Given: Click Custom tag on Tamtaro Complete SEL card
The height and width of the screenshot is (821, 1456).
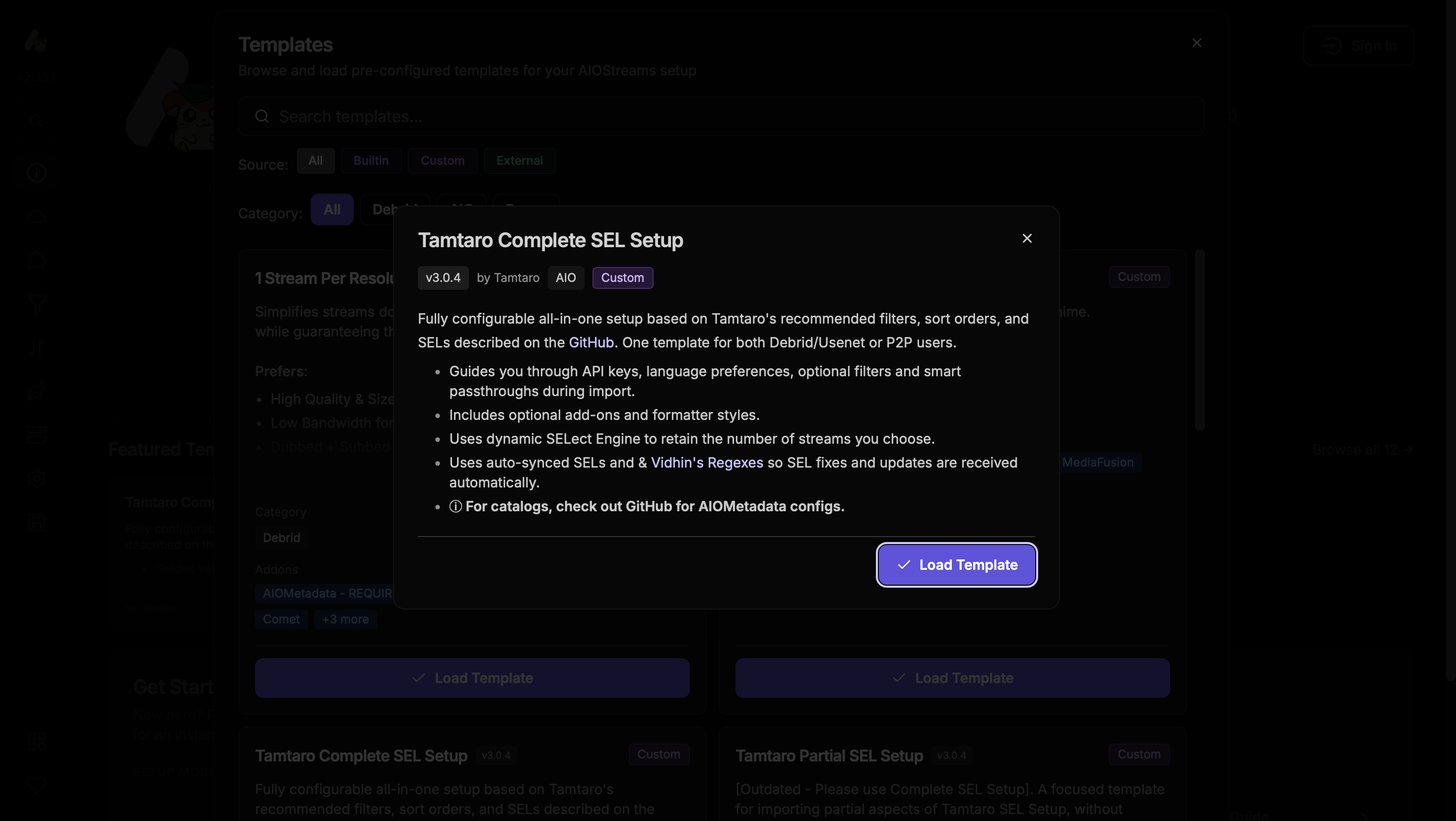Looking at the screenshot, I should point(659,754).
